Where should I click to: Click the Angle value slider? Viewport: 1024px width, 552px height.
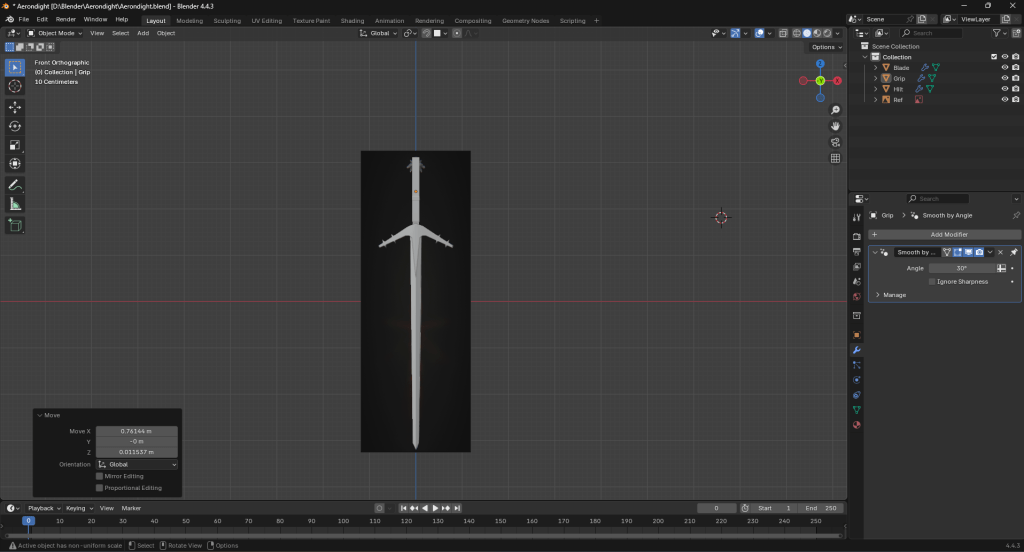coord(962,268)
